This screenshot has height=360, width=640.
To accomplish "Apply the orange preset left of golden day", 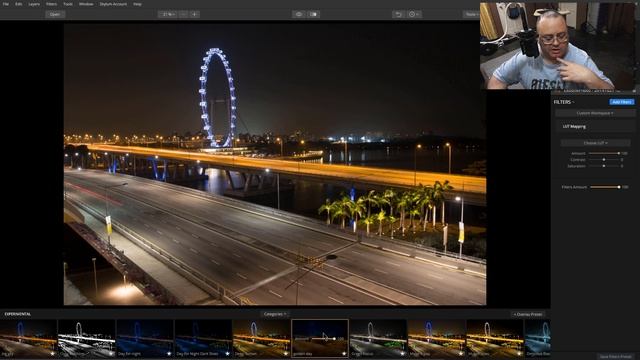I will [x=261, y=338].
